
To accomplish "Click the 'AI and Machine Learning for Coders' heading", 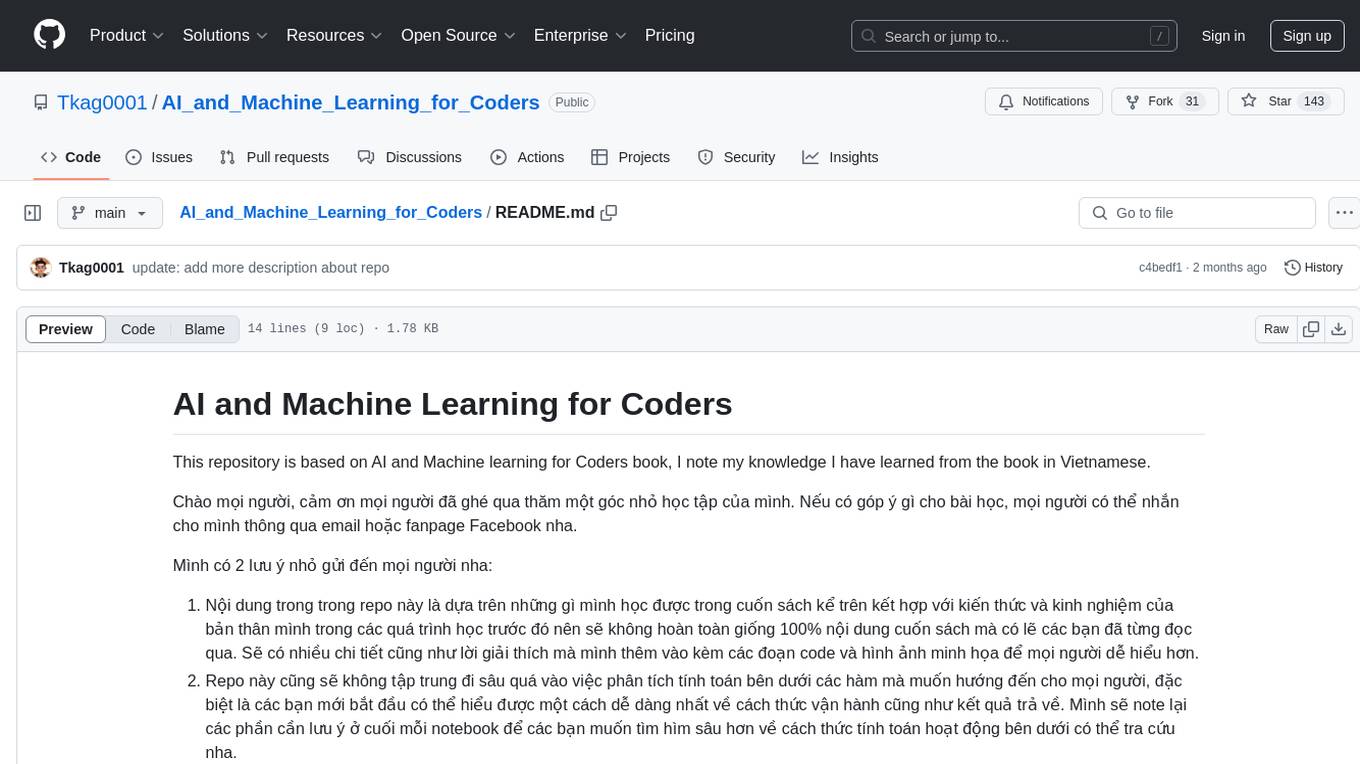I will coord(452,404).
